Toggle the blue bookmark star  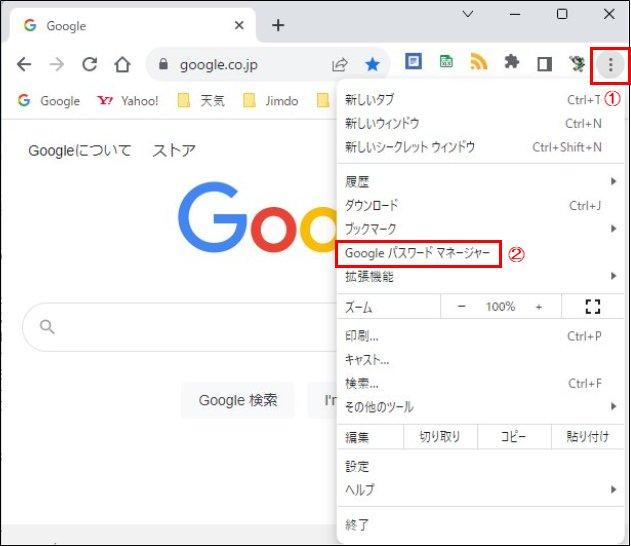pyautogui.click(x=372, y=64)
